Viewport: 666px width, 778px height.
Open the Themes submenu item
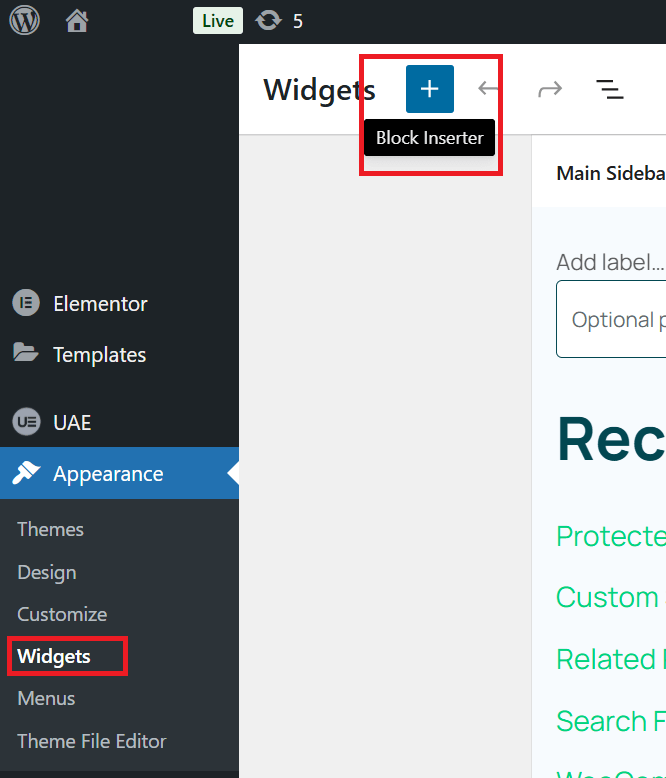[50, 529]
